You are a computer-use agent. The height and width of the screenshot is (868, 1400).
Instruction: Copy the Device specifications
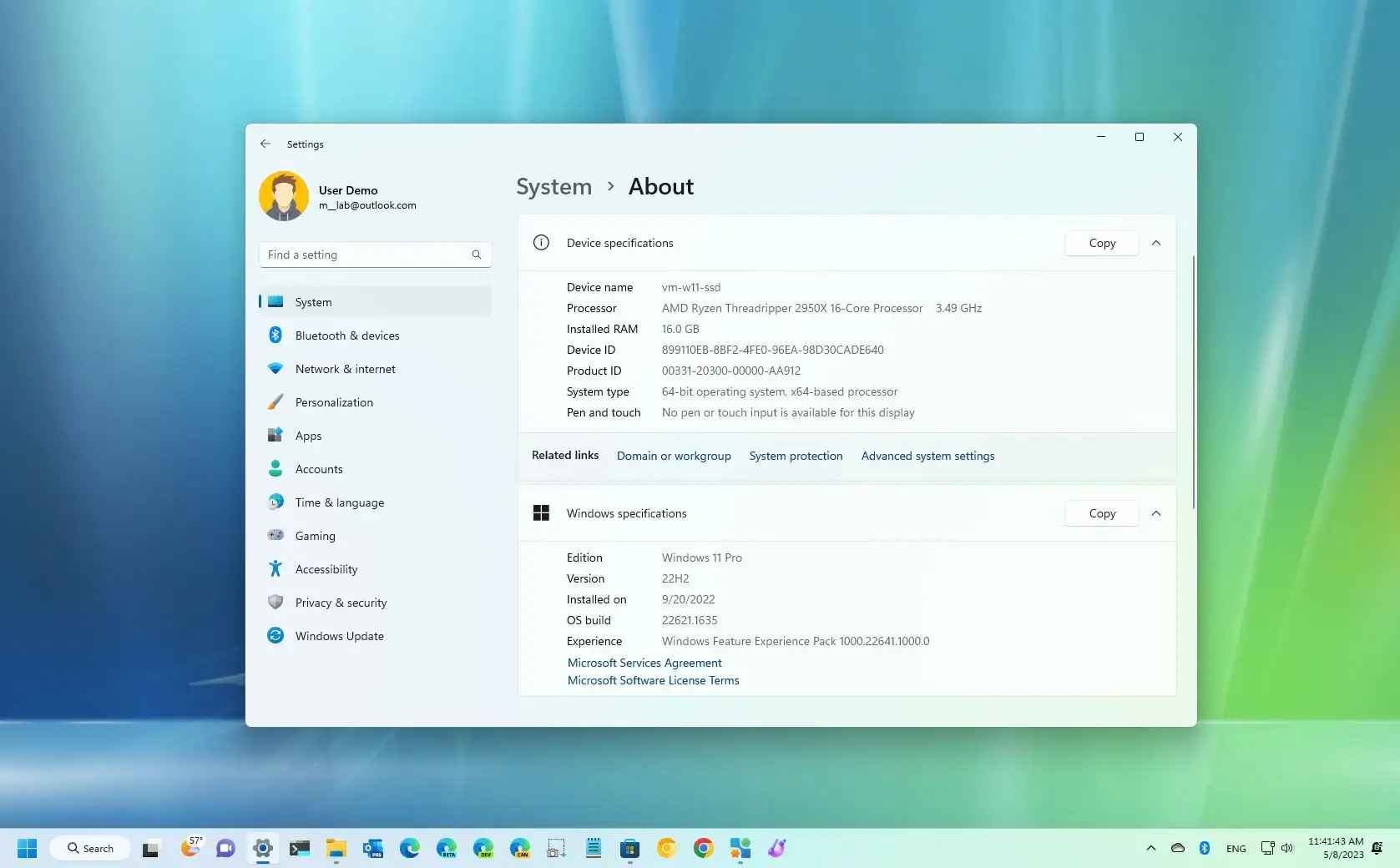(1101, 243)
